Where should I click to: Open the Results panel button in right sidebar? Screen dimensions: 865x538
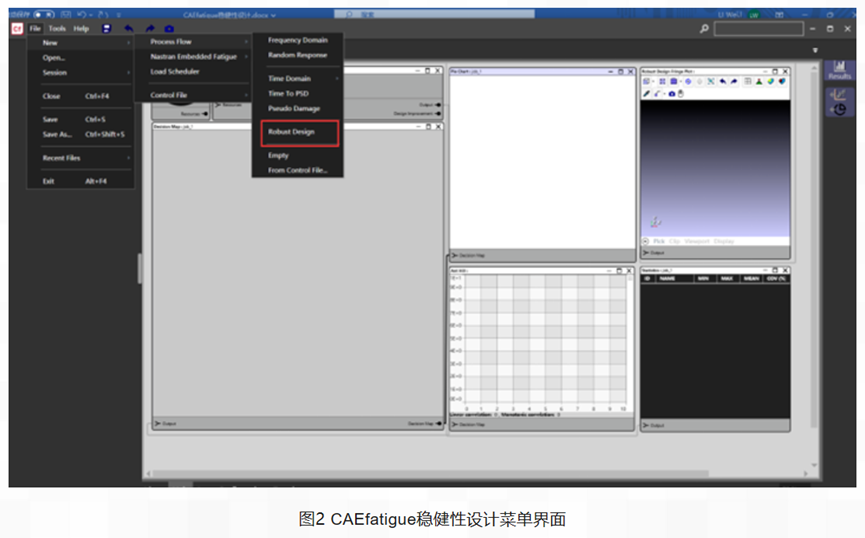click(x=840, y=70)
